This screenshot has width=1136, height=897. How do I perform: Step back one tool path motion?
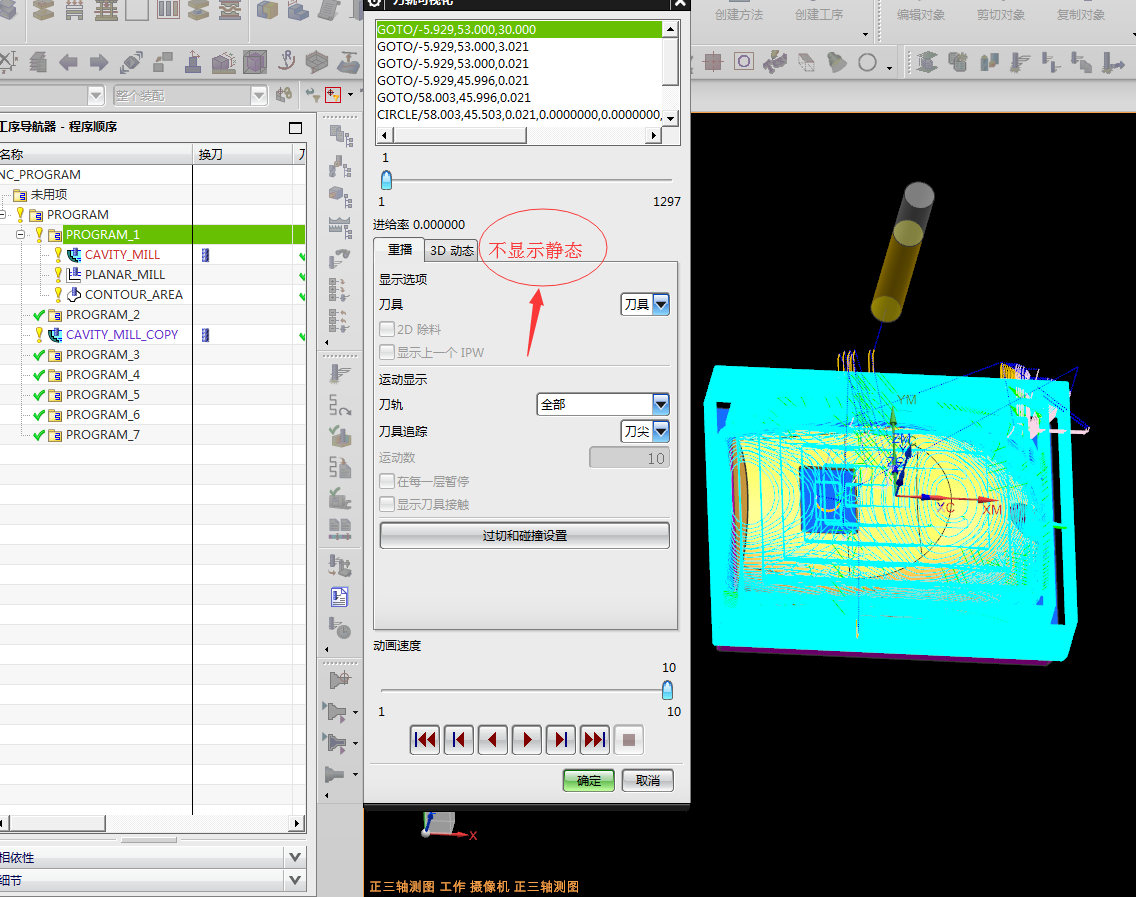tap(459, 740)
